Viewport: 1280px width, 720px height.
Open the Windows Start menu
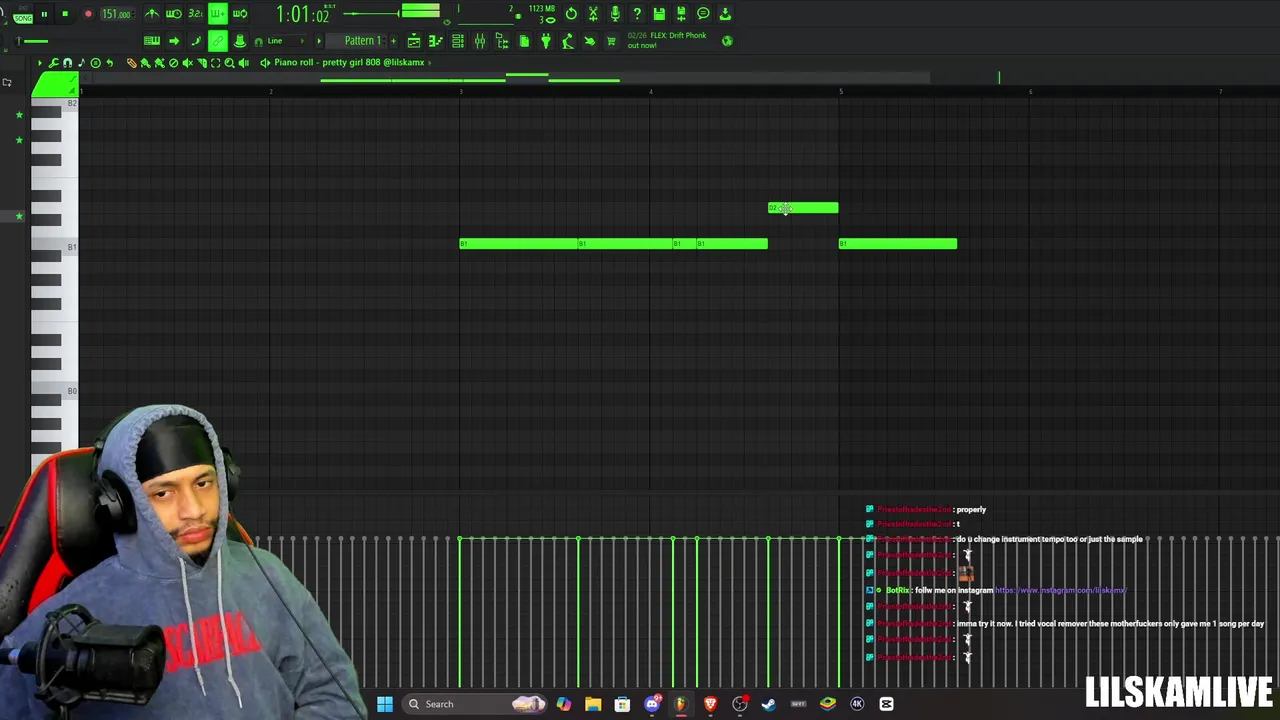(385, 704)
